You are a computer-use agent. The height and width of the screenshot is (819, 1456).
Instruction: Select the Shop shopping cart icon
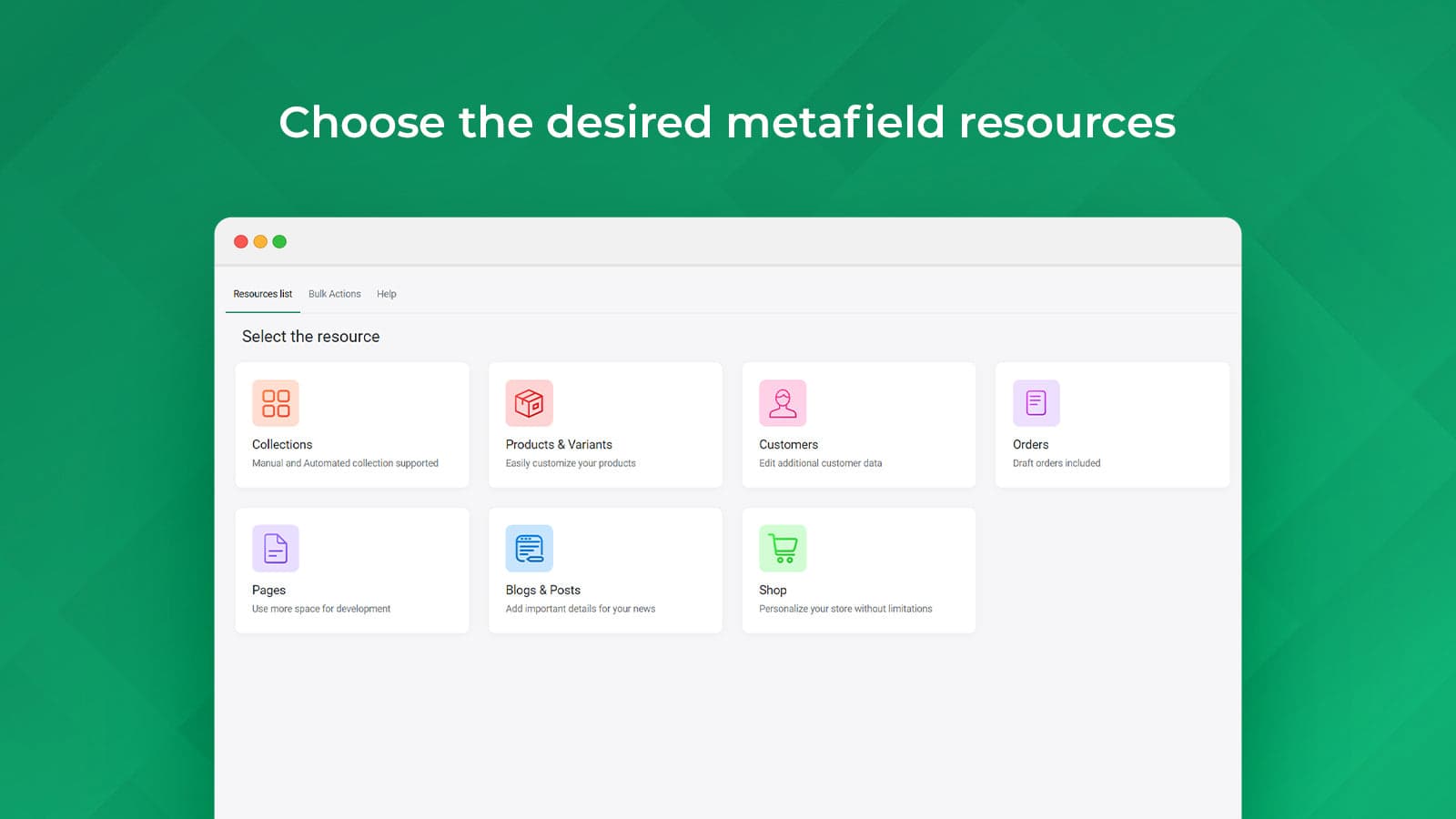coord(783,548)
